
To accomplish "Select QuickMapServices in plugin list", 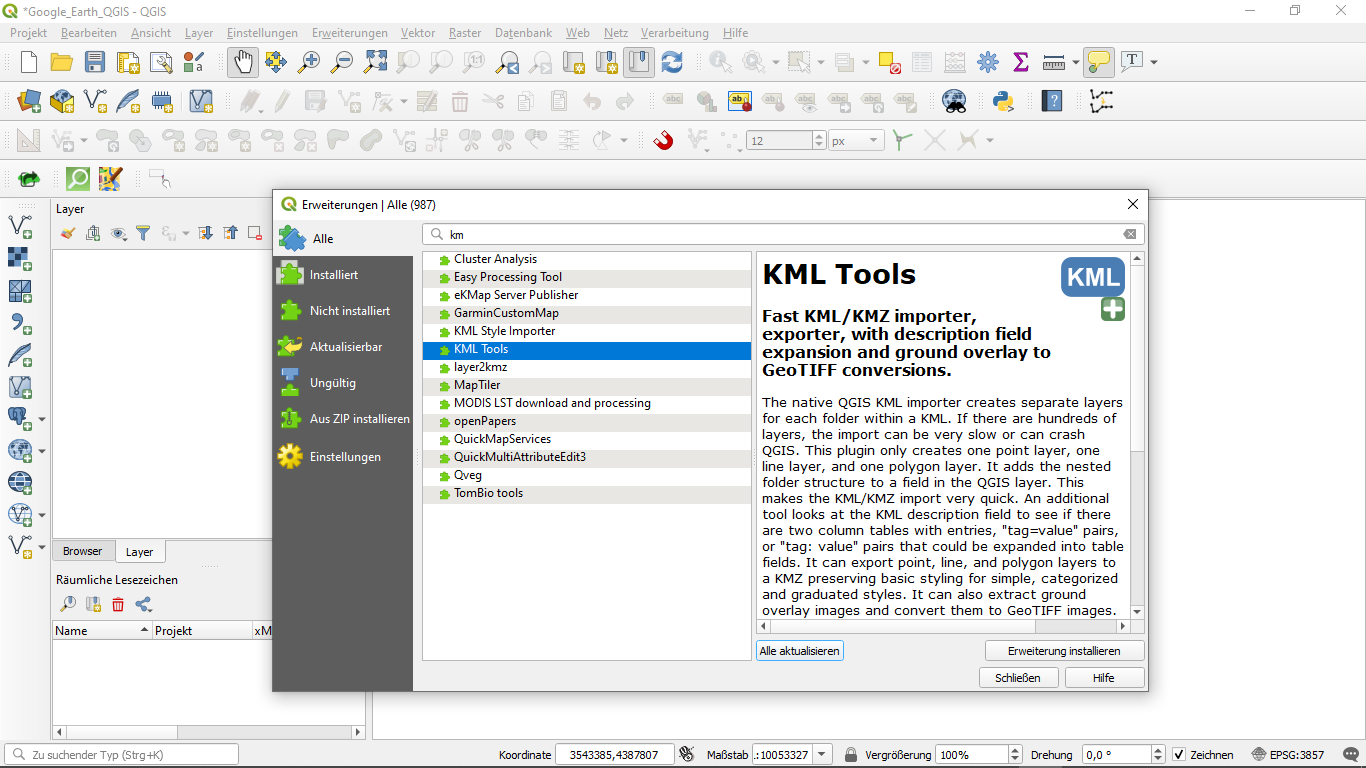I will pyautogui.click(x=587, y=439).
